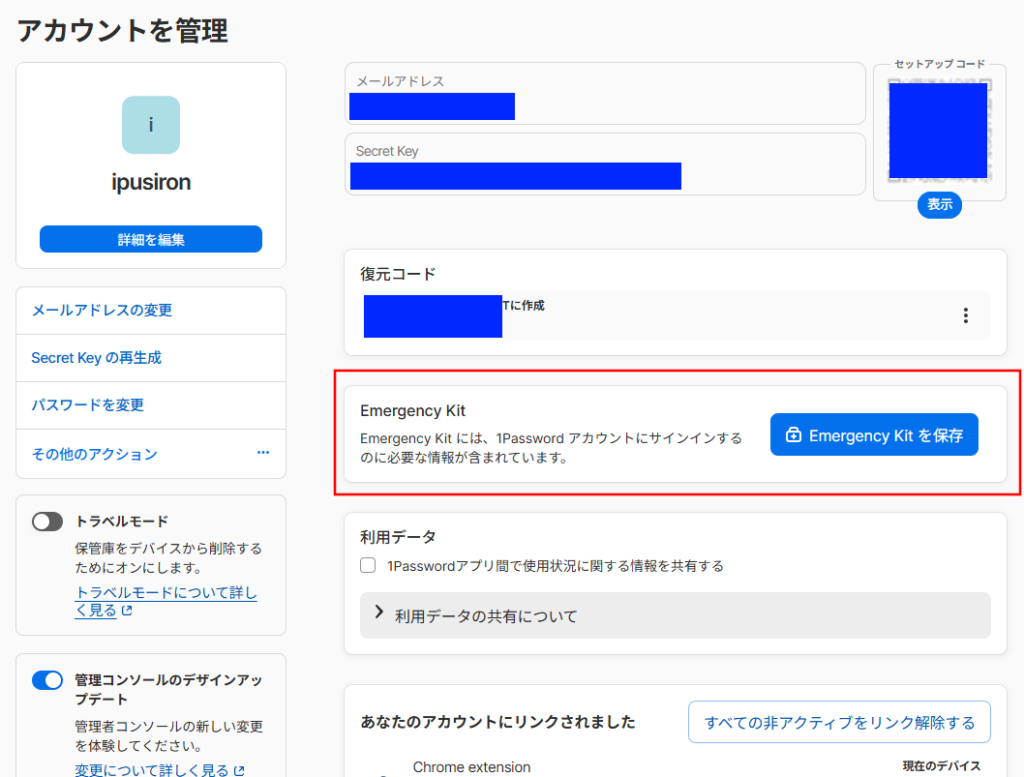The height and width of the screenshot is (777, 1024).
Task: Click the ipusiron account name
Action: [x=151, y=182]
